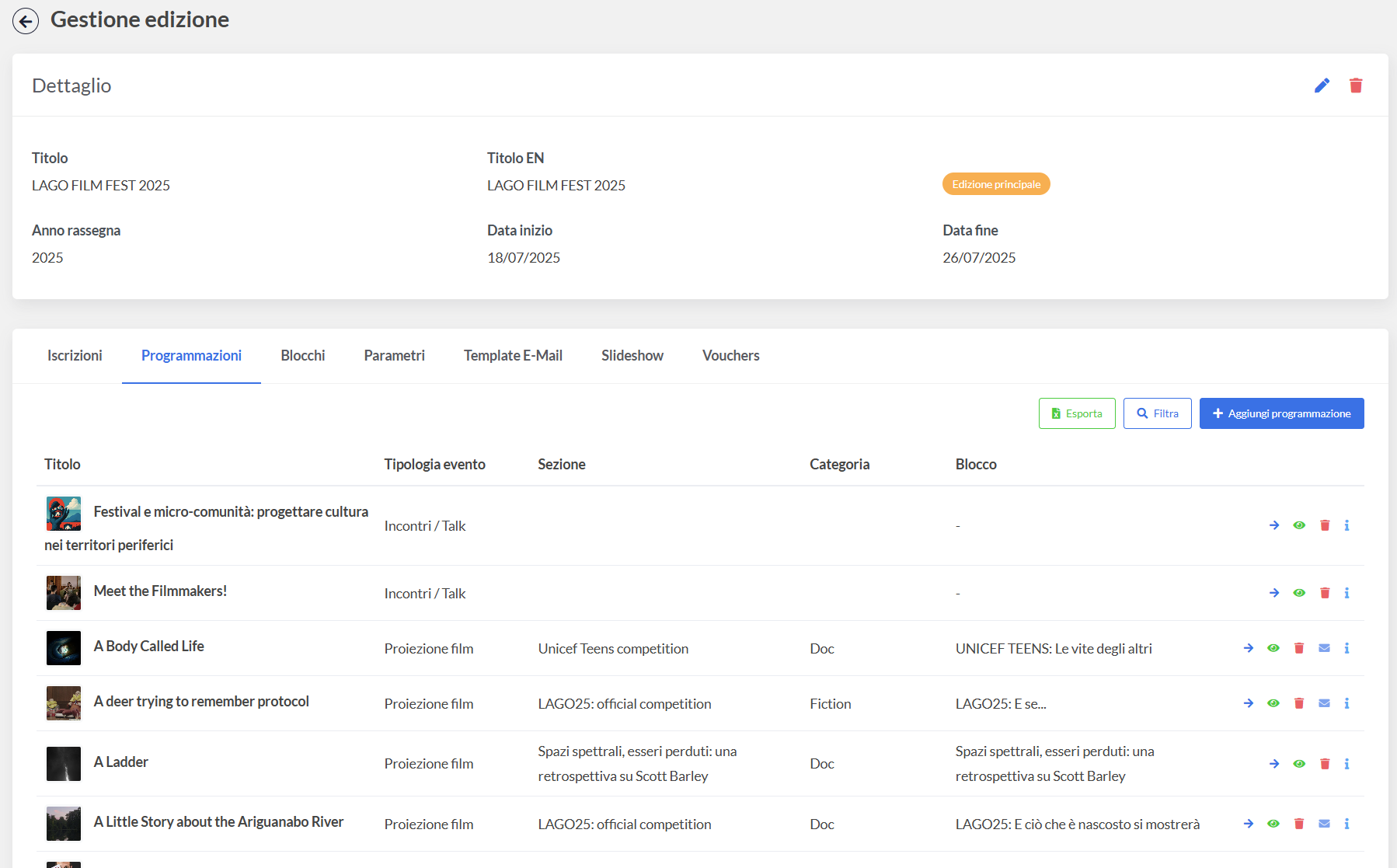Click Aggiungi programmazione button

click(x=1281, y=413)
